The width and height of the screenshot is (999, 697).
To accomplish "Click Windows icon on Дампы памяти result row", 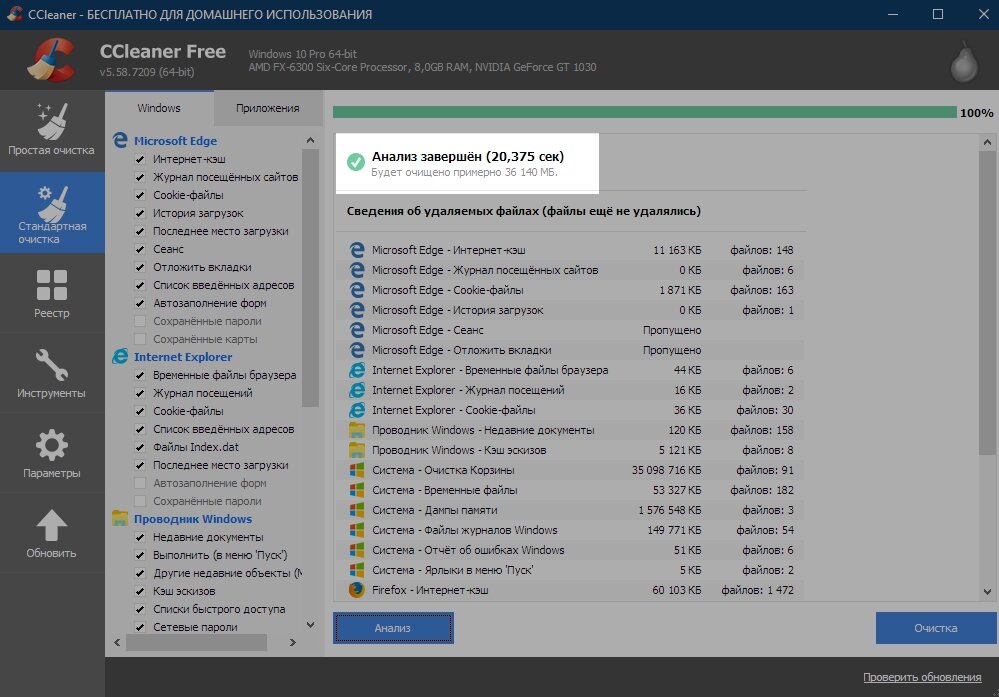I will 357,510.
